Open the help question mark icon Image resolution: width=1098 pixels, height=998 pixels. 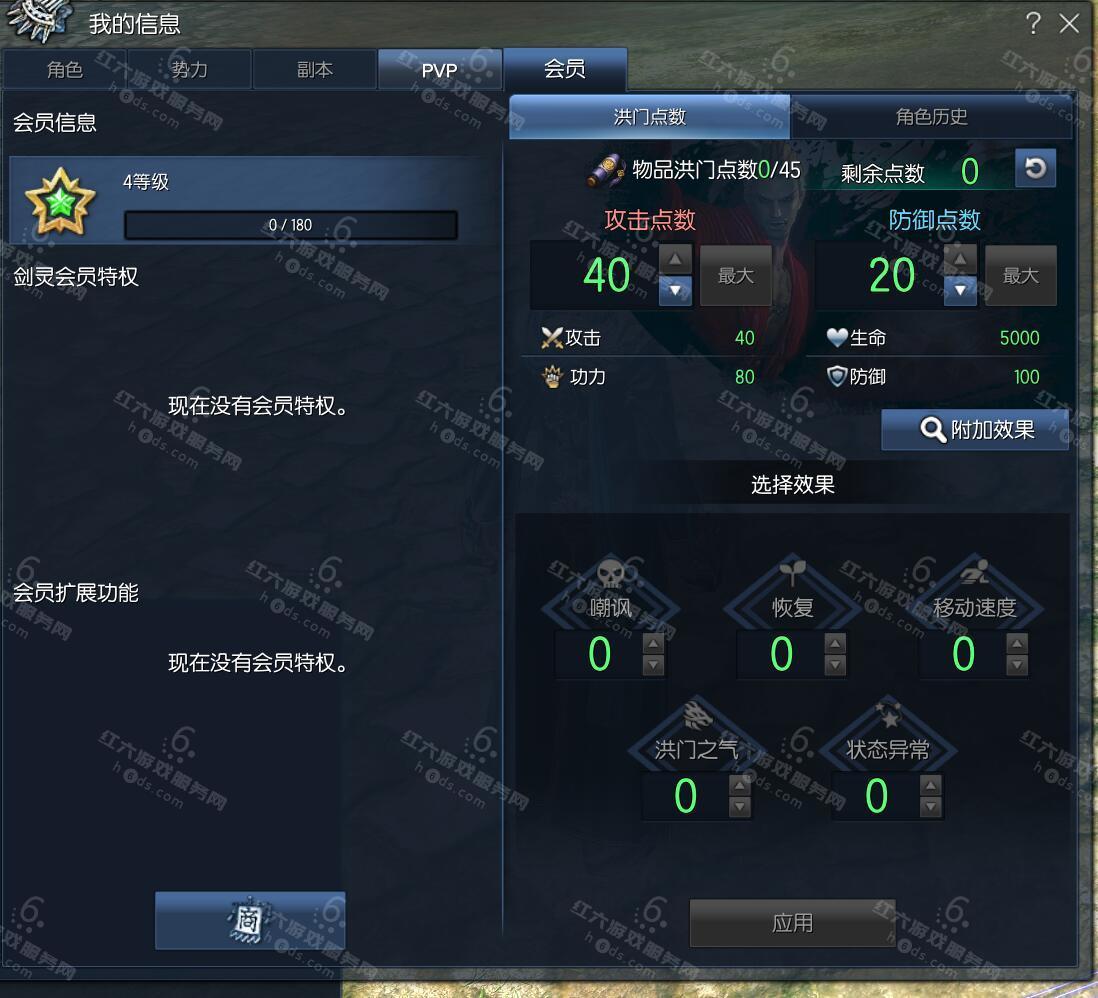pos(1033,23)
